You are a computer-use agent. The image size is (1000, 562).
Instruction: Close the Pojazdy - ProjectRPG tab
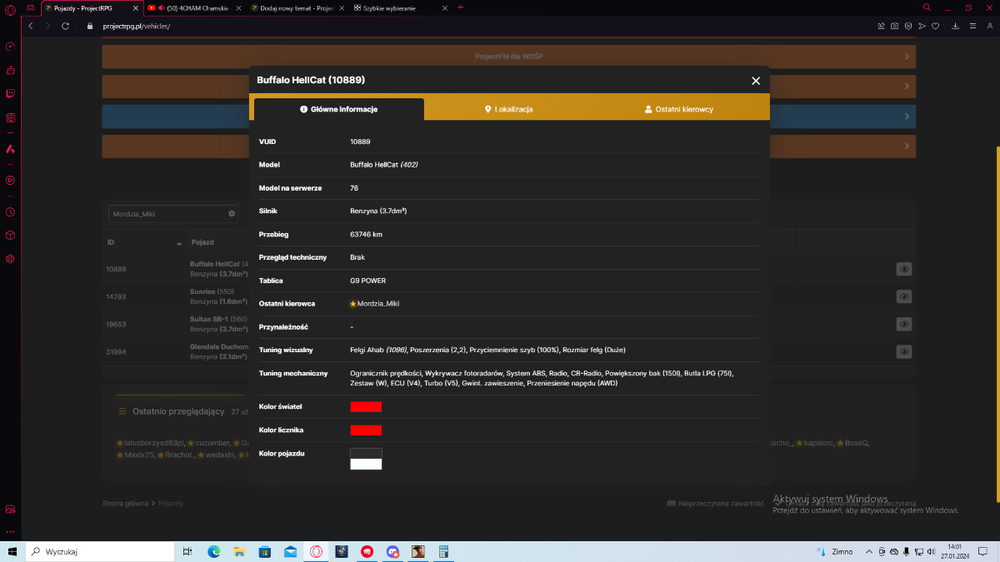pos(135,8)
